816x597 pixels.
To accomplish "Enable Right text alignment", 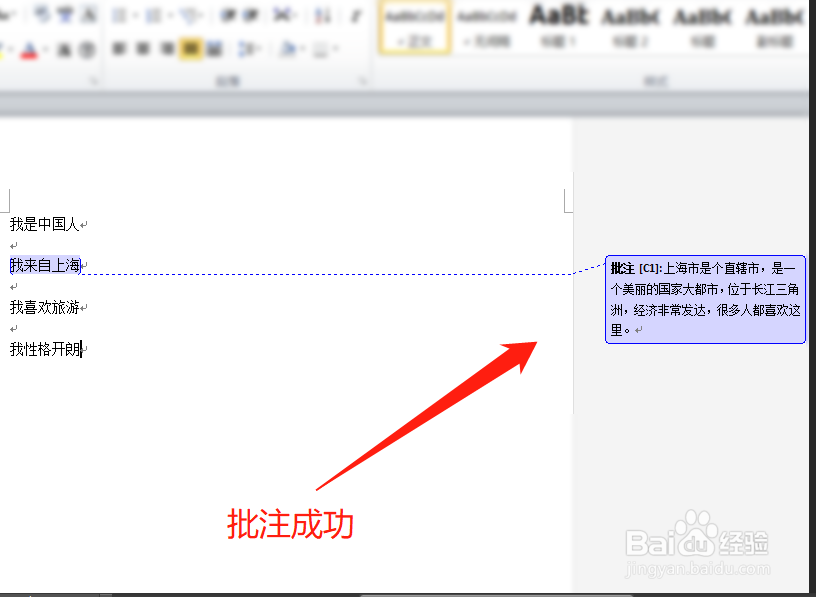I will pos(166,47).
